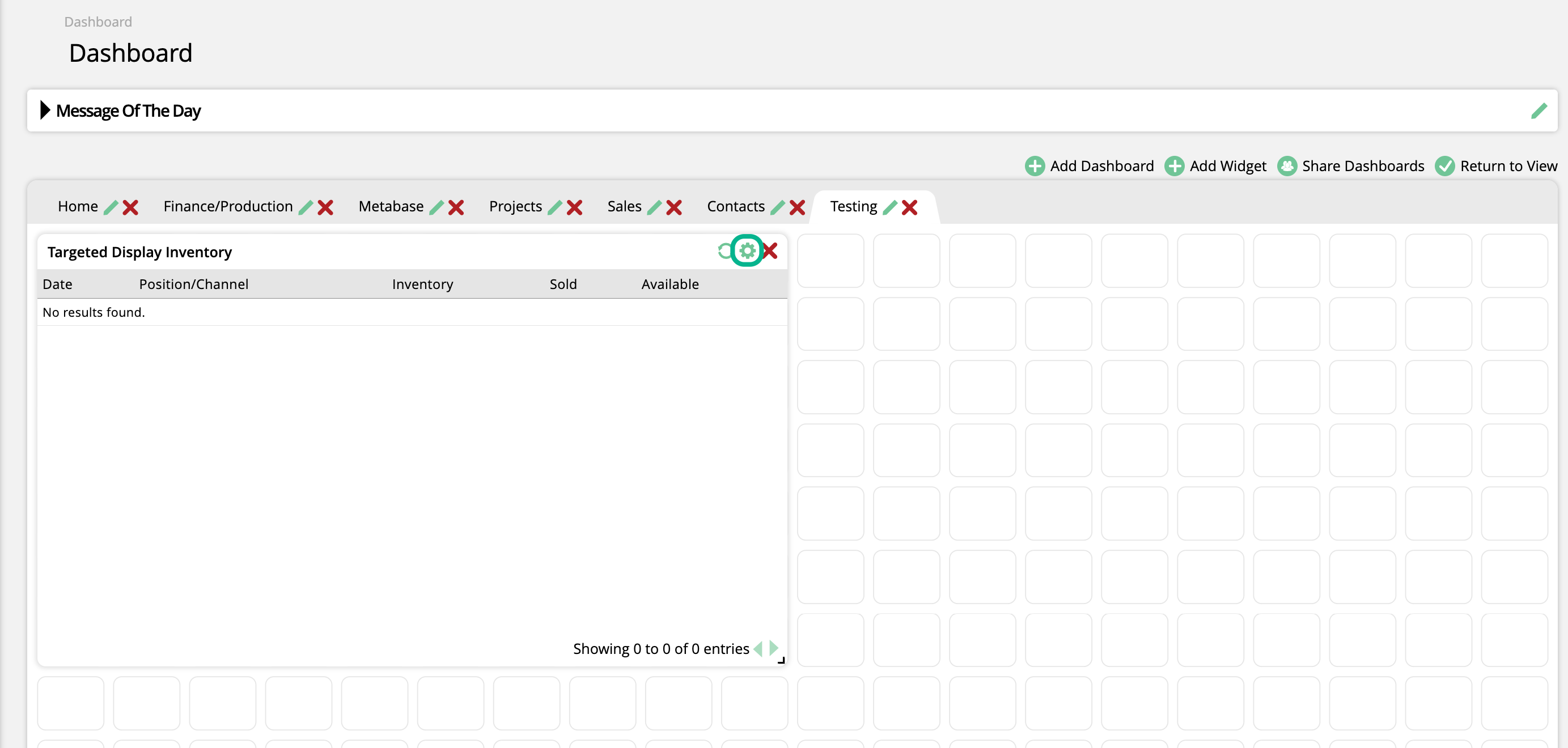Click the Remove Metabase dashboard X button
Image resolution: width=1568 pixels, height=748 pixels.
coord(456,207)
